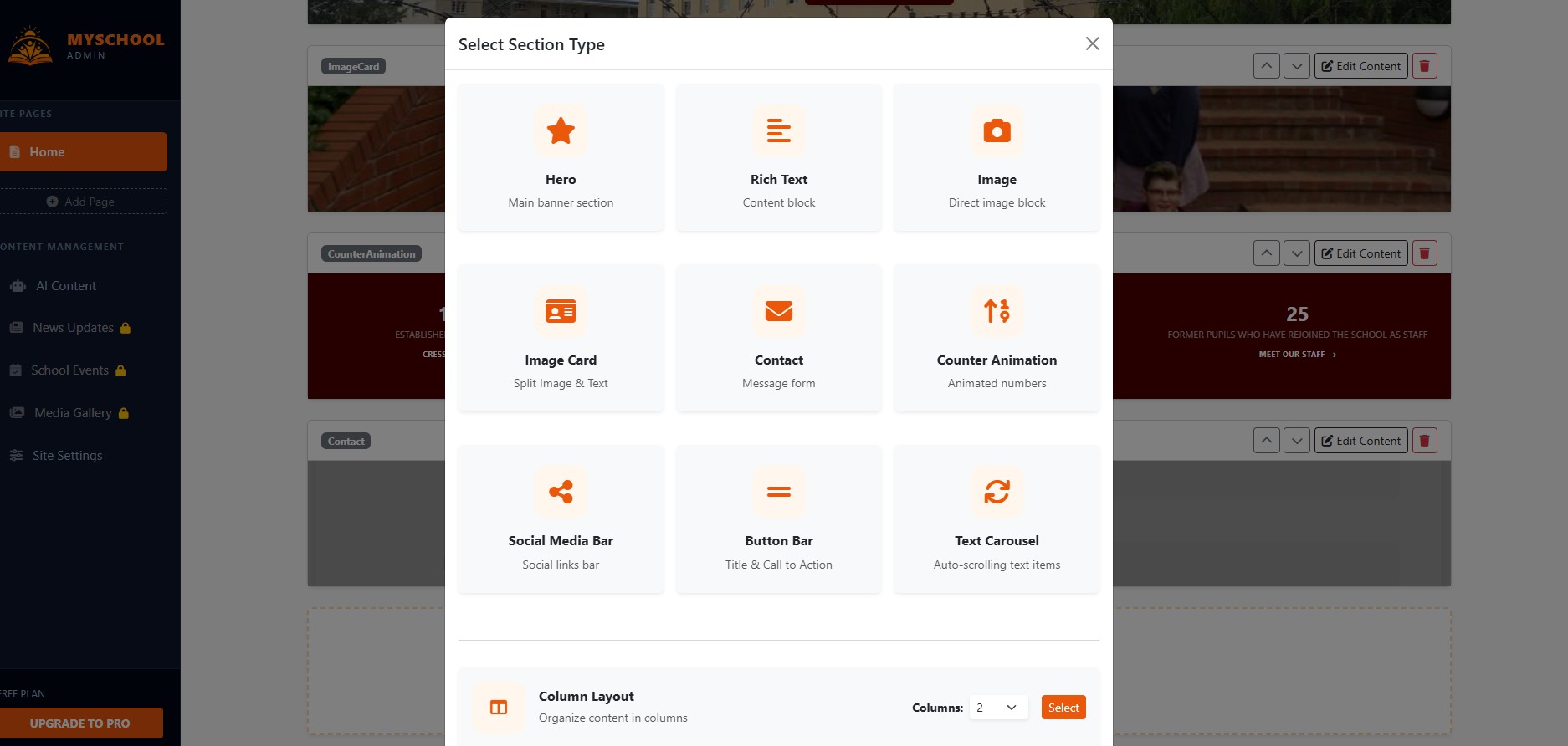Edit Content of the ImageCard section
This screenshot has width=1568, height=746.
click(1360, 66)
